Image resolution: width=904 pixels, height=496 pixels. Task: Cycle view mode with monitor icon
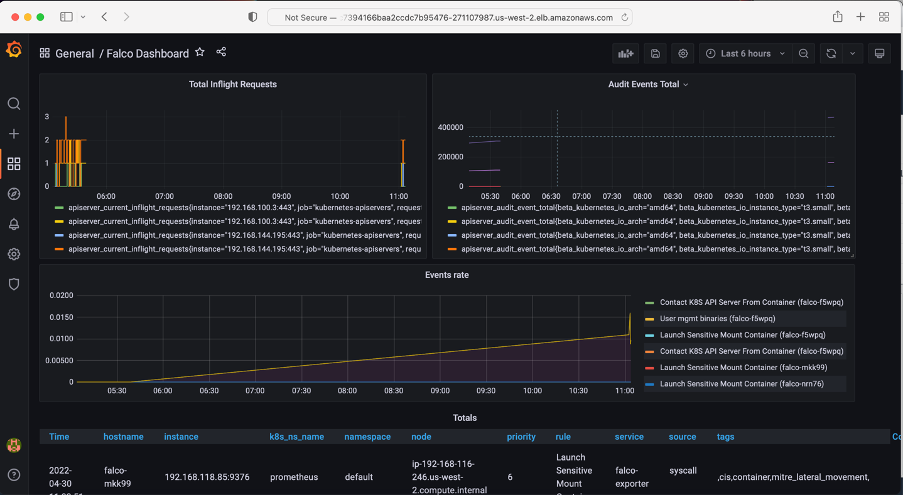(x=879, y=54)
